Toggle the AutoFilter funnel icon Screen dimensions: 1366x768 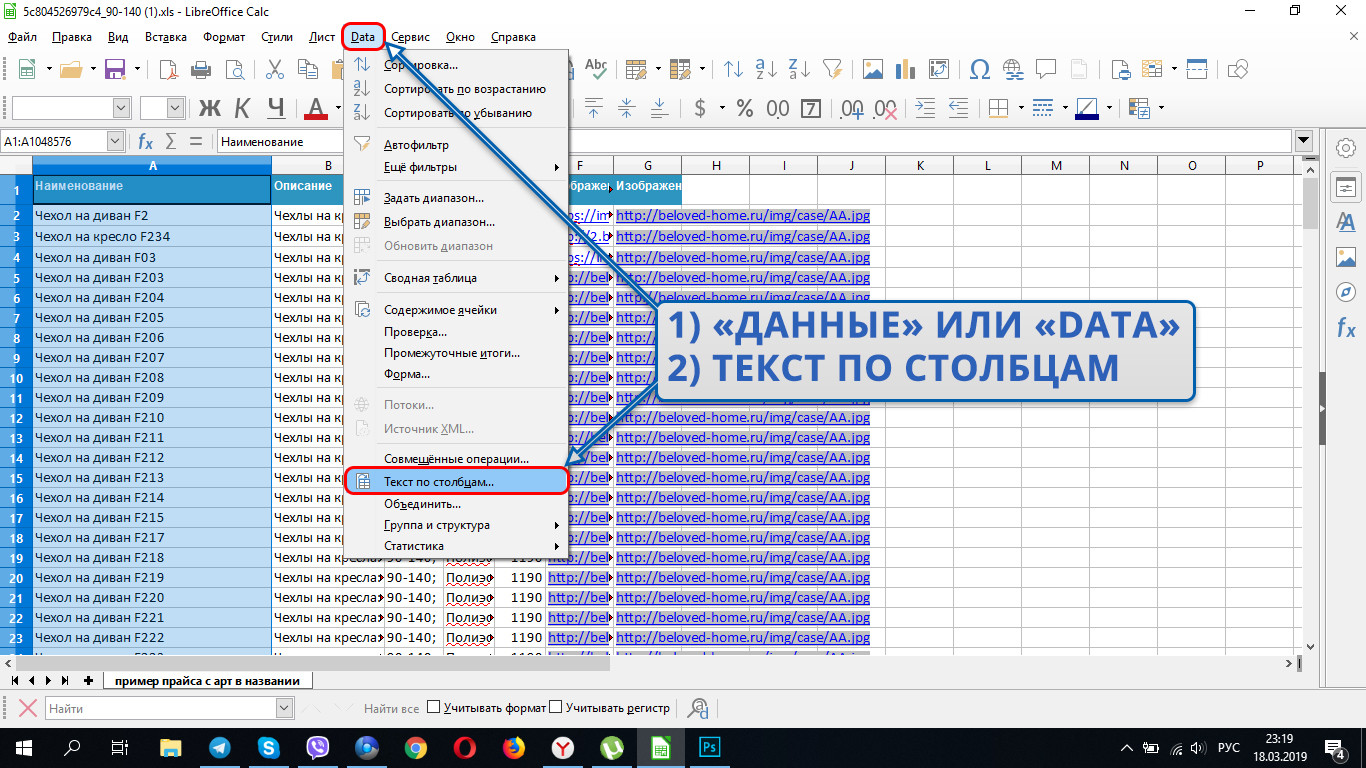pyautogui.click(x=832, y=69)
